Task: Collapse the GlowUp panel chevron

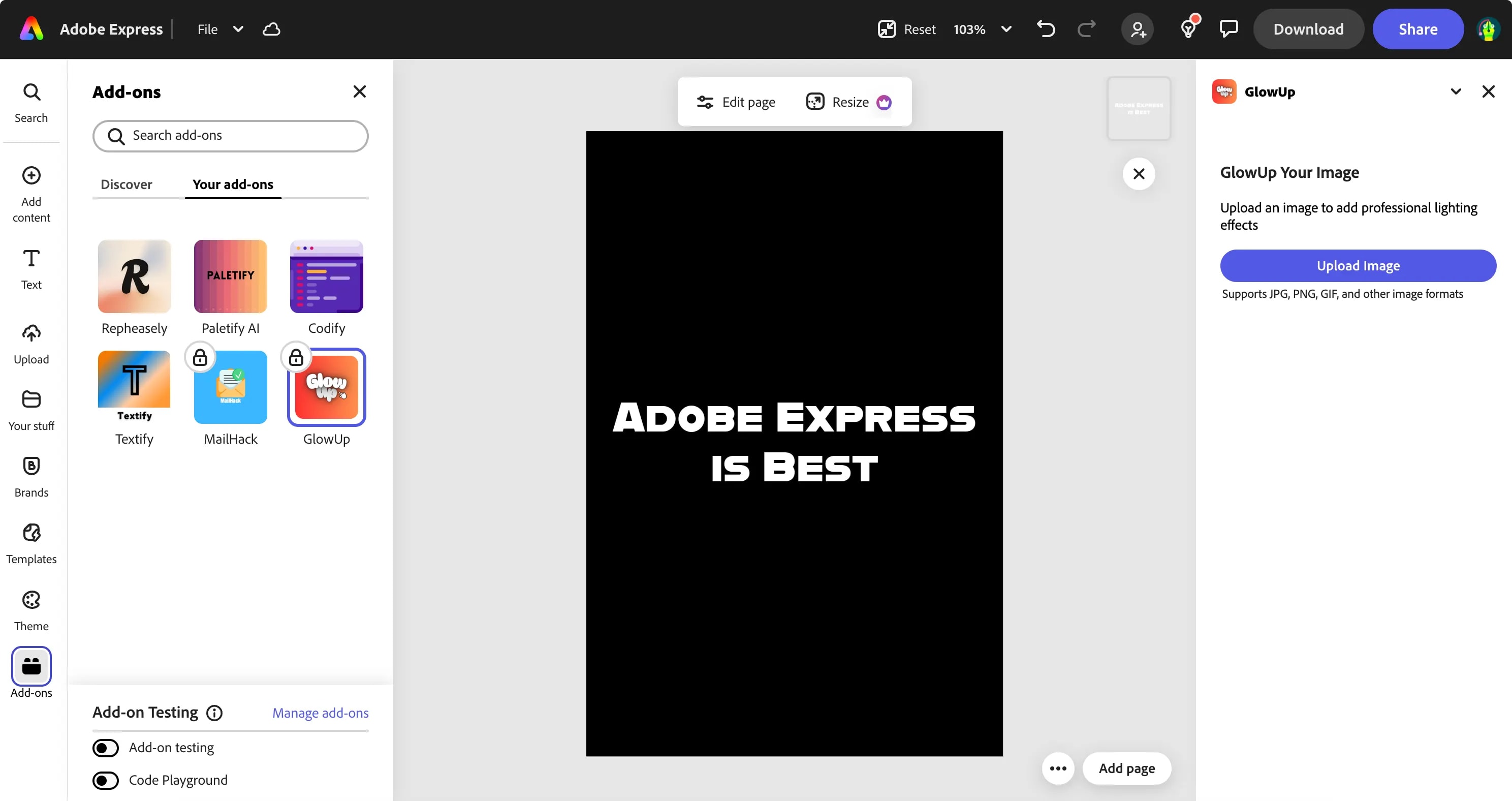Action: point(1456,91)
